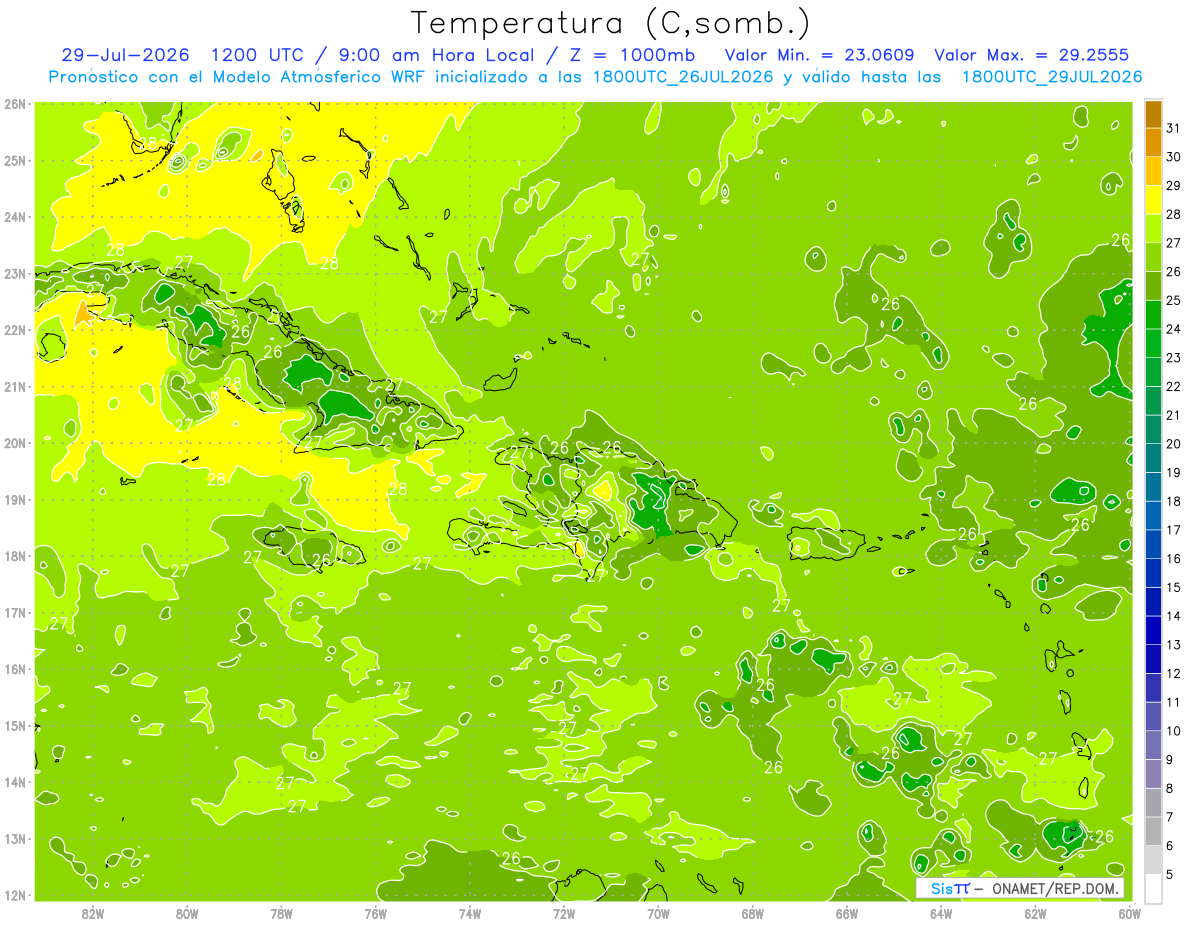
Task: Click the 17N latitude axis label
Action: click(x=15, y=612)
